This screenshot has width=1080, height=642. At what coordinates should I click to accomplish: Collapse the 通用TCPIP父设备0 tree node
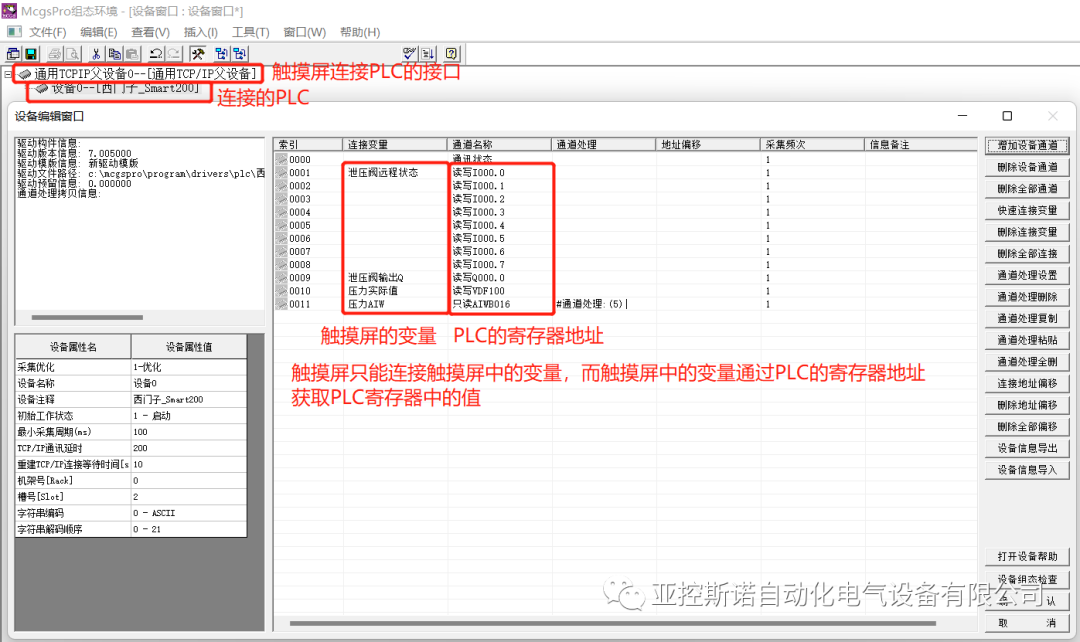click(x=8, y=72)
